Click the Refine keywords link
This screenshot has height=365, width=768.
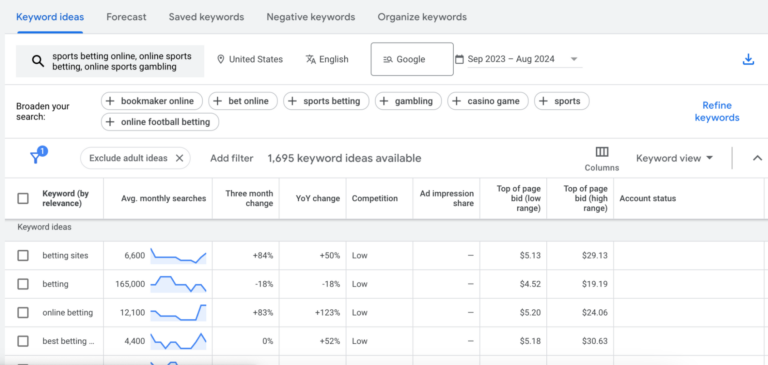pos(717,112)
